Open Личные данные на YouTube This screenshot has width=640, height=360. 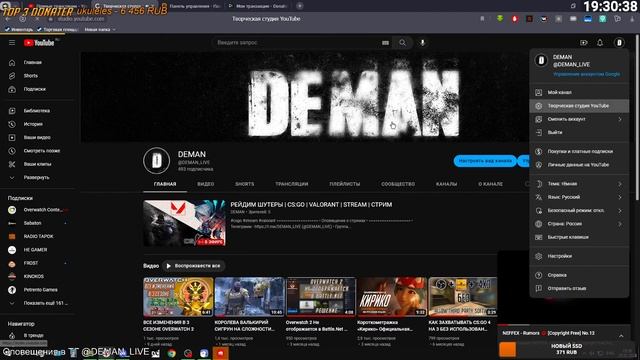coord(579,165)
